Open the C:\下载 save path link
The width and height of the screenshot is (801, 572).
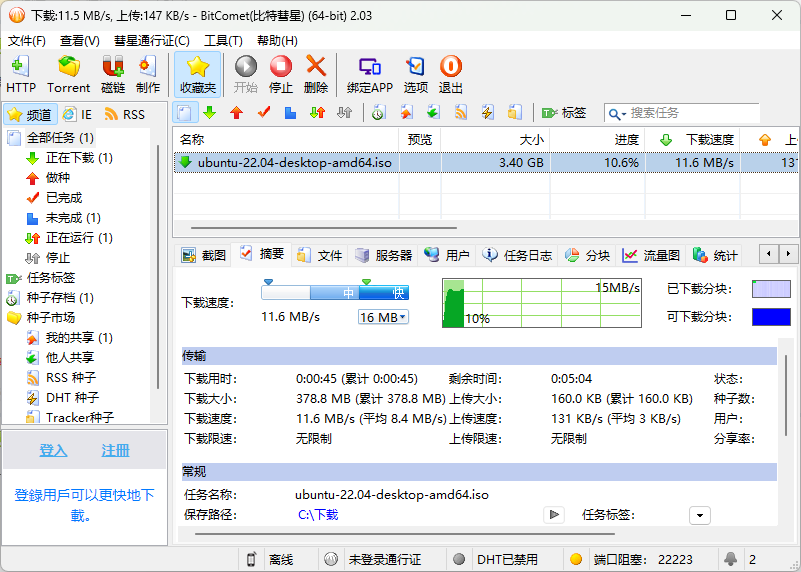318,514
